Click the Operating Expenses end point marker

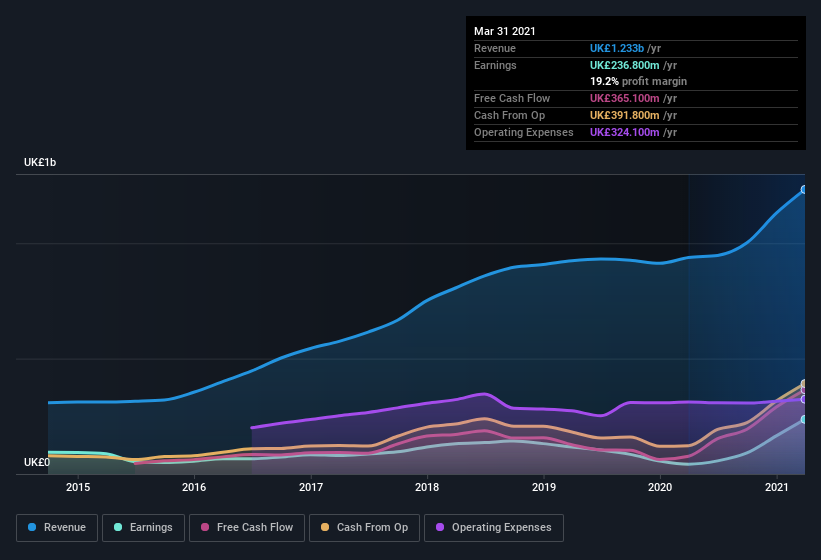[x=804, y=399]
